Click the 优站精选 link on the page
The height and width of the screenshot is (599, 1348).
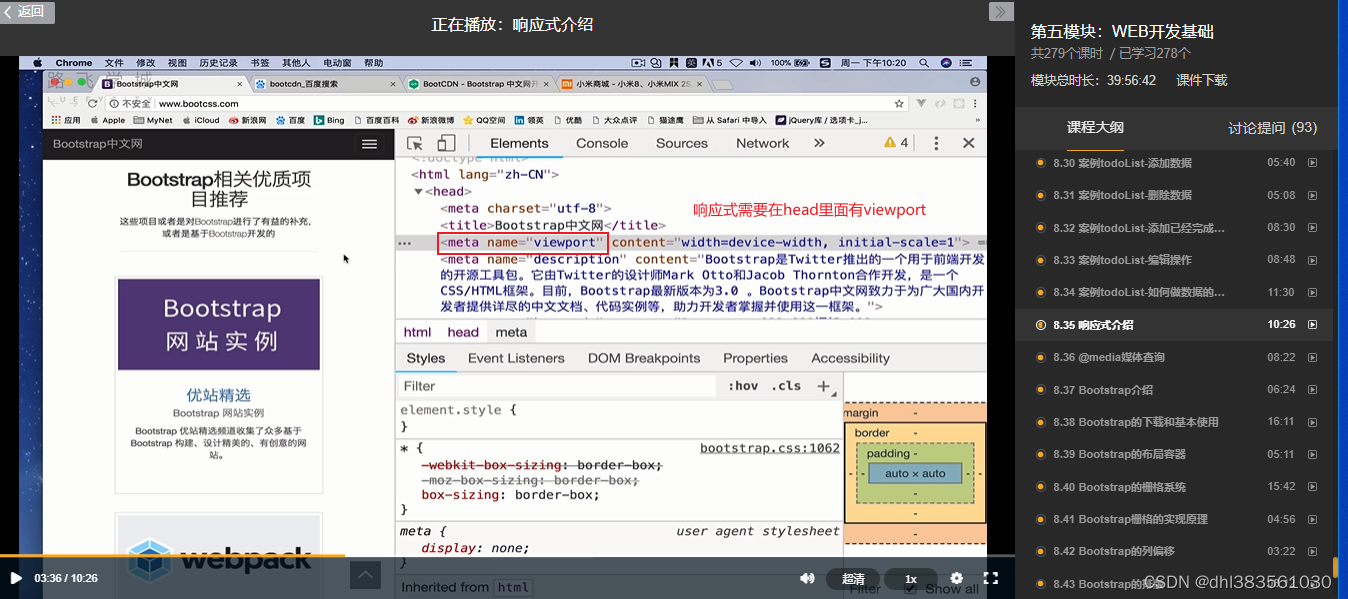(x=219, y=395)
